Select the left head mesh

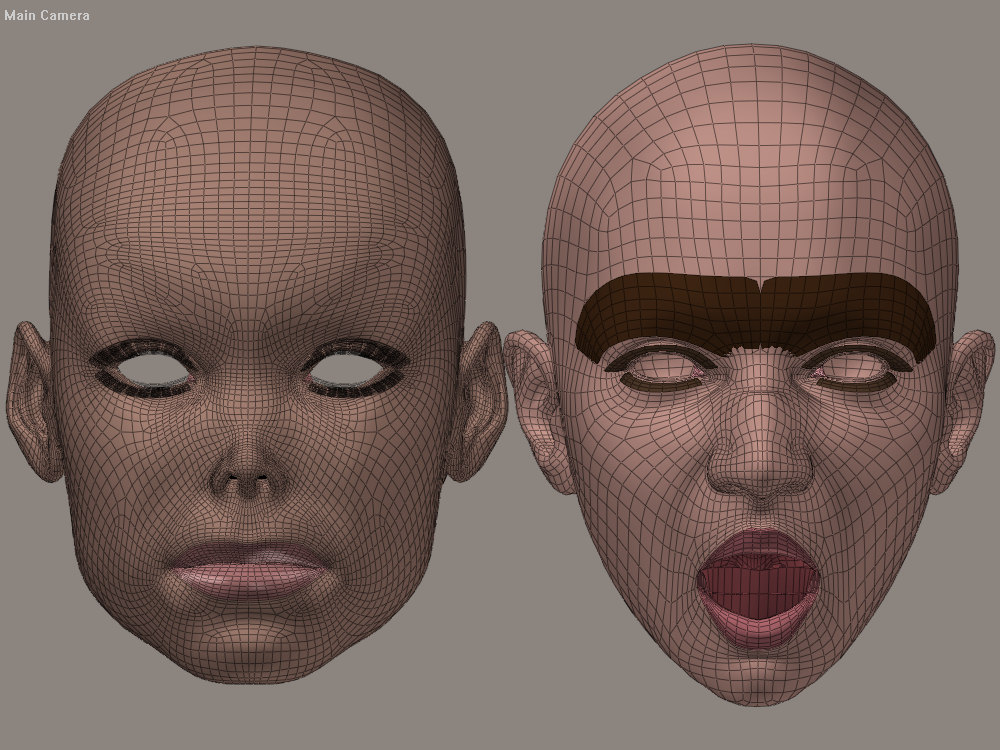(256, 365)
